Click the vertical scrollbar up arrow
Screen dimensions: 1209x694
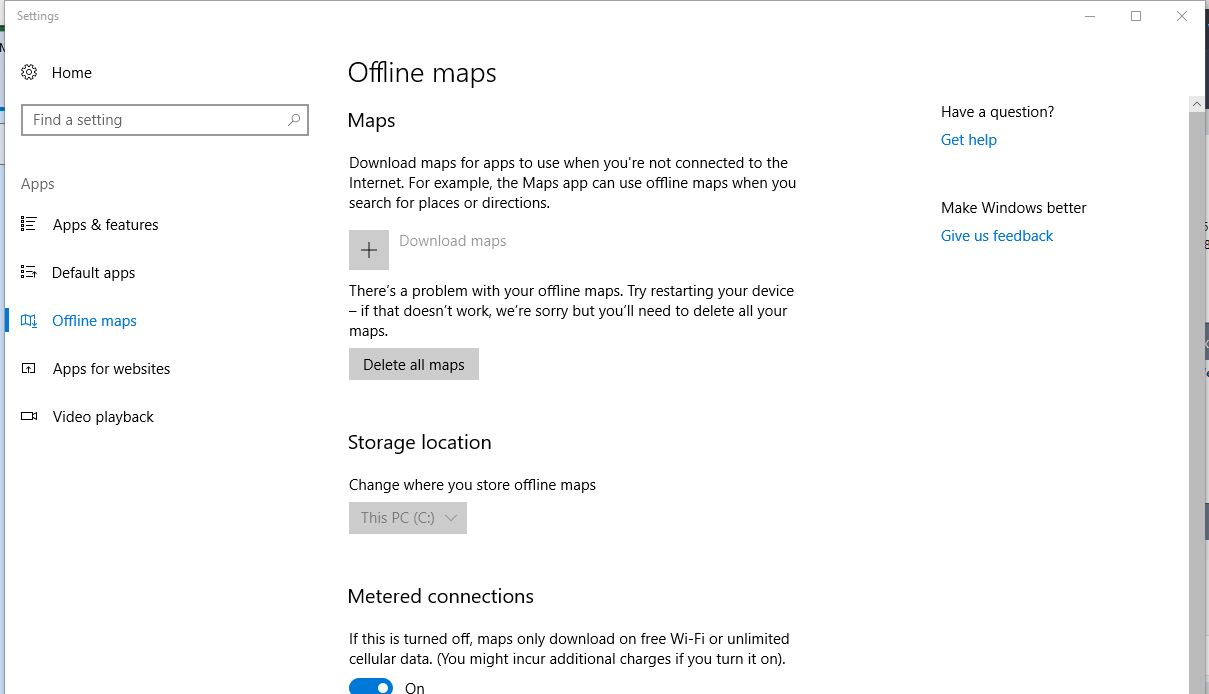pyautogui.click(x=1196, y=104)
